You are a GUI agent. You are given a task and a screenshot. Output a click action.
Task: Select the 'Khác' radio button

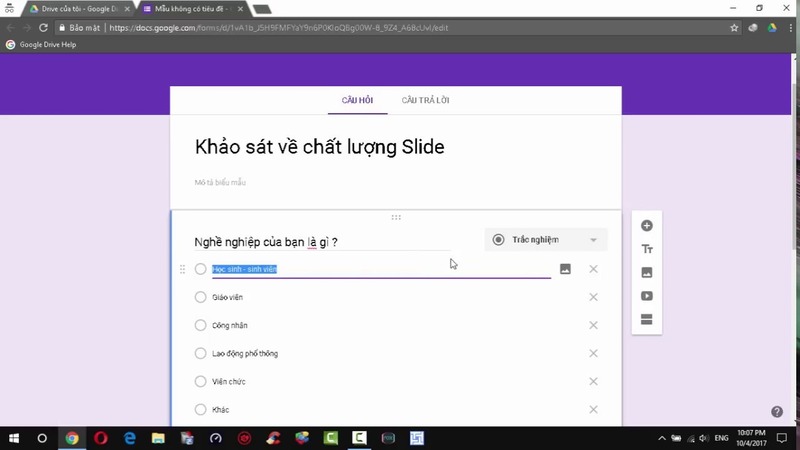click(x=201, y=409)
